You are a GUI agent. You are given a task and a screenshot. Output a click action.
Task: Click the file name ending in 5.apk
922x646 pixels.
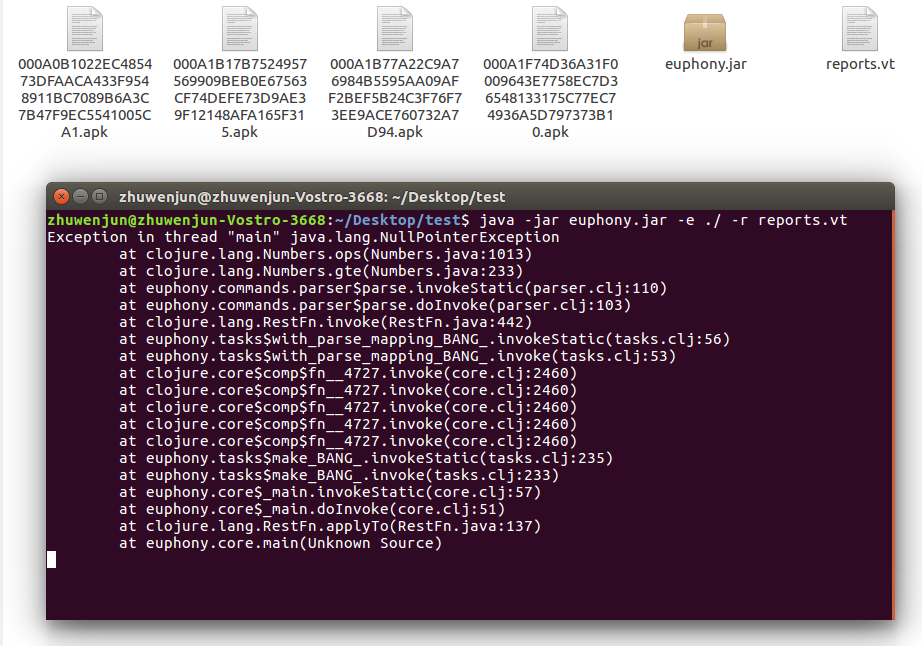coord(240,98)
